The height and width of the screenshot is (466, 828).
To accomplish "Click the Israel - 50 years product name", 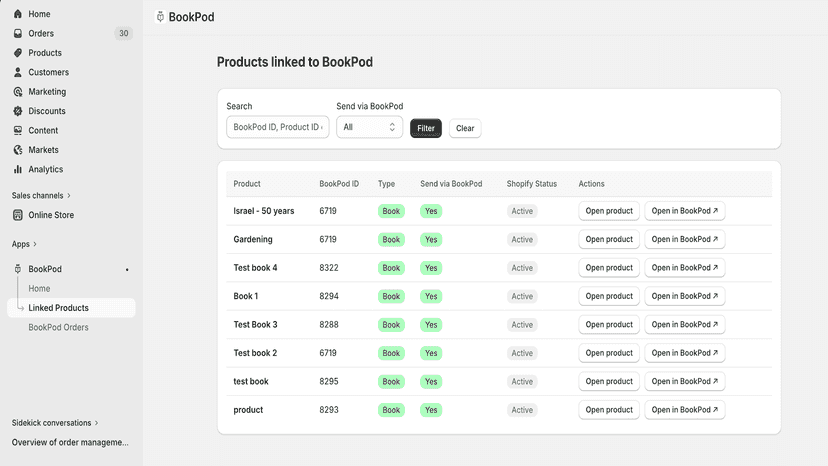I will click(264, 211).
